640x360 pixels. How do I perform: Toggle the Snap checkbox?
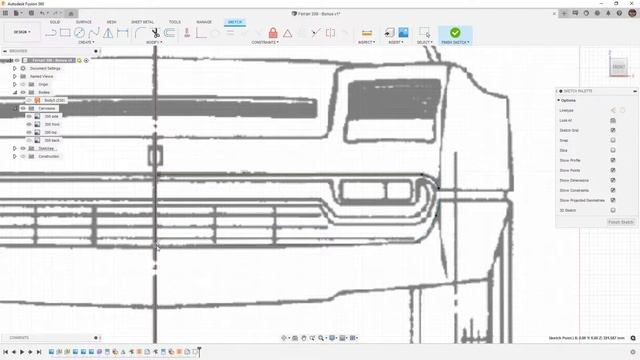pyautogui.click(x=613, y=140)
